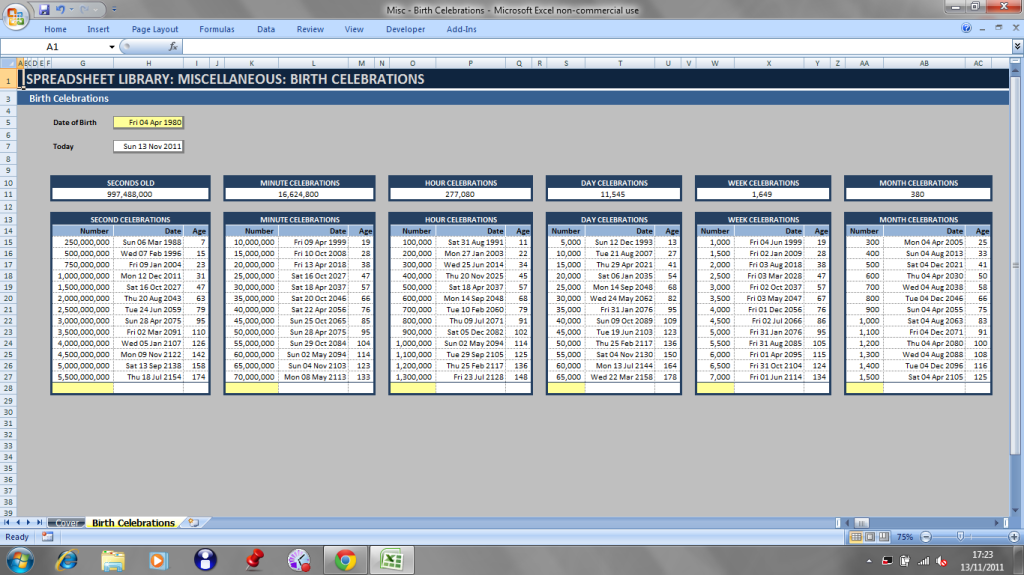Click the Office Button orb
This screenshot has height=575, width=1024.
point(16,14)
